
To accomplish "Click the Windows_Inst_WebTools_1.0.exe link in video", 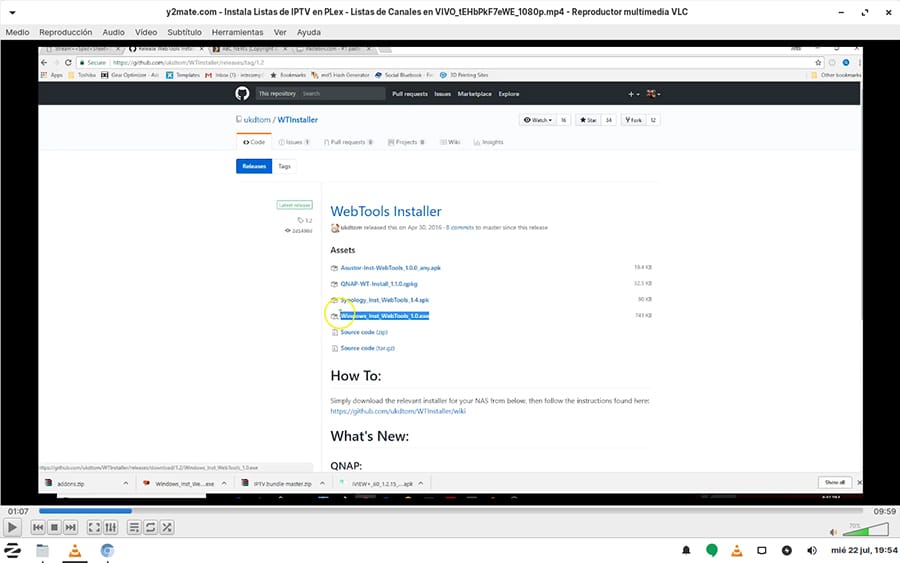I will [x=385, y=316].
